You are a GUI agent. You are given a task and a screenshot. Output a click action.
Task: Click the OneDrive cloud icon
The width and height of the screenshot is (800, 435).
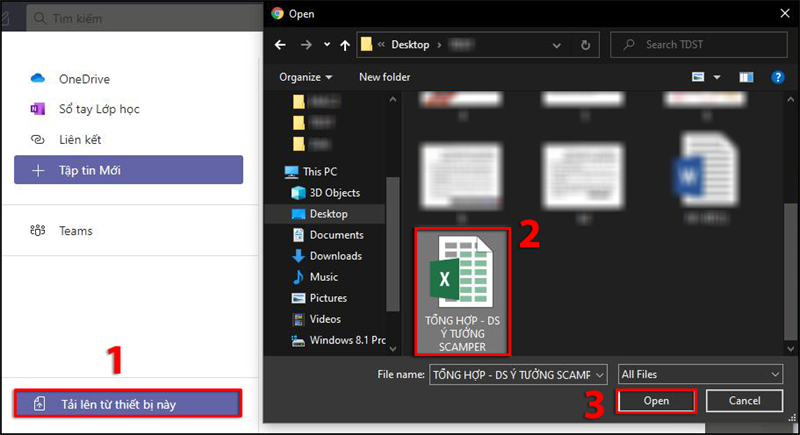pyautogui.click(x=38, y=79)
